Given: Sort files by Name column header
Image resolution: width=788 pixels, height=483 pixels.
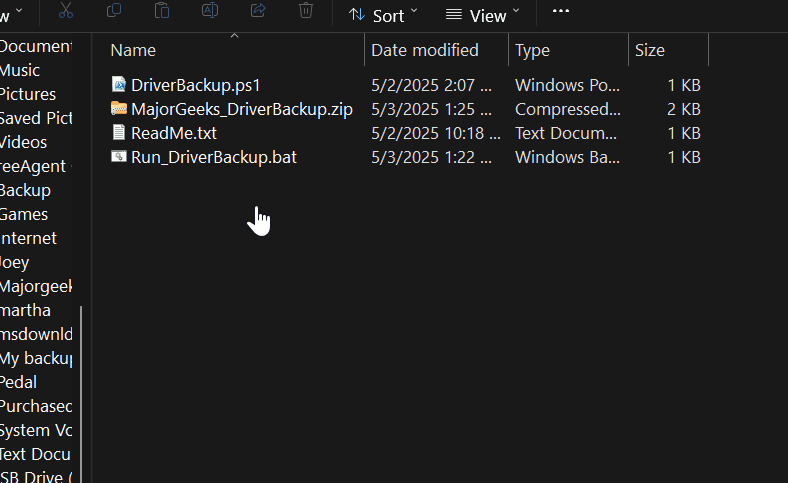Looking at the screenshot, I should pos(134,50).
